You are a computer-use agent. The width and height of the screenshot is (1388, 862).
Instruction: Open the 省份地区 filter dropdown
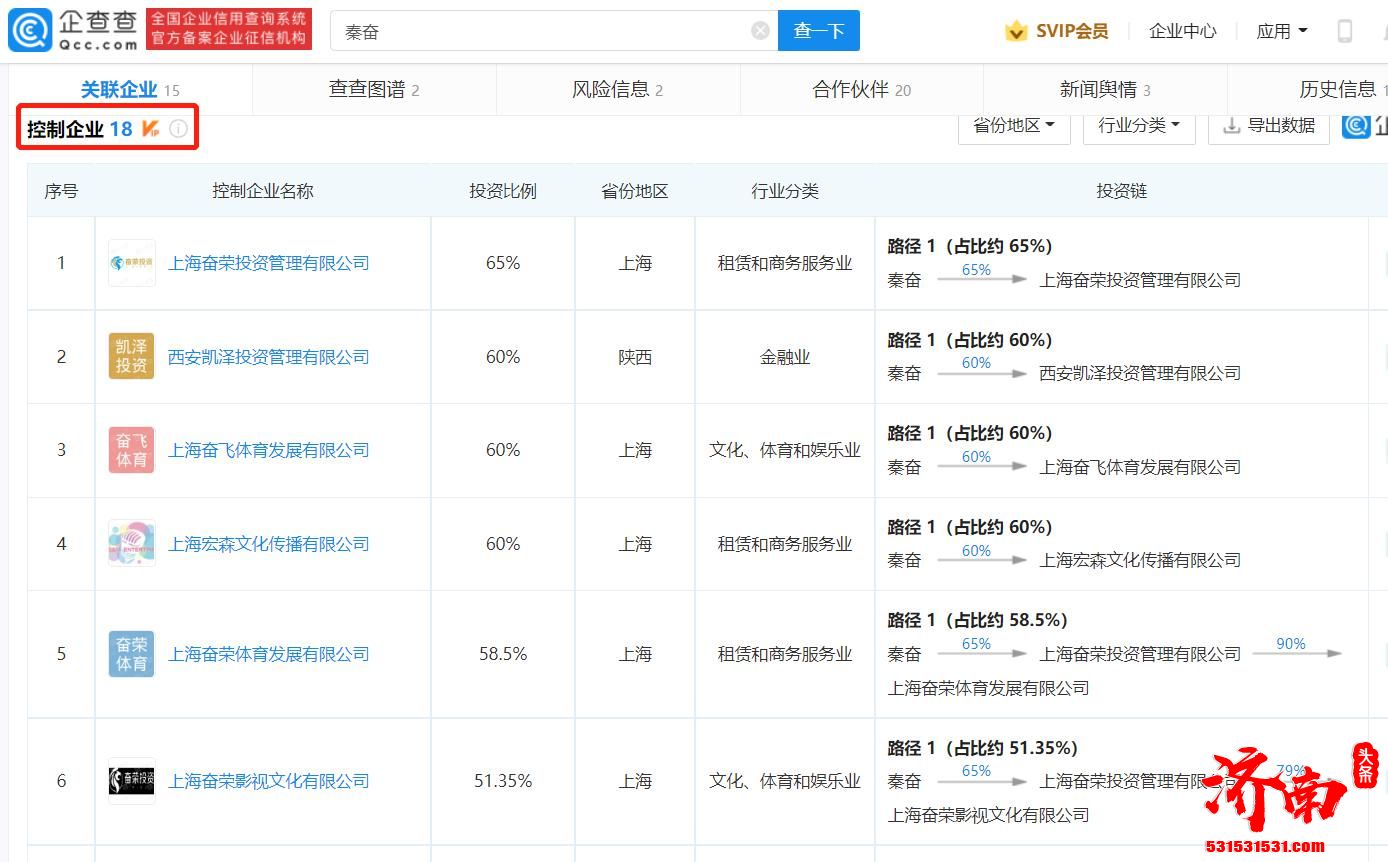click(1014, 125)
